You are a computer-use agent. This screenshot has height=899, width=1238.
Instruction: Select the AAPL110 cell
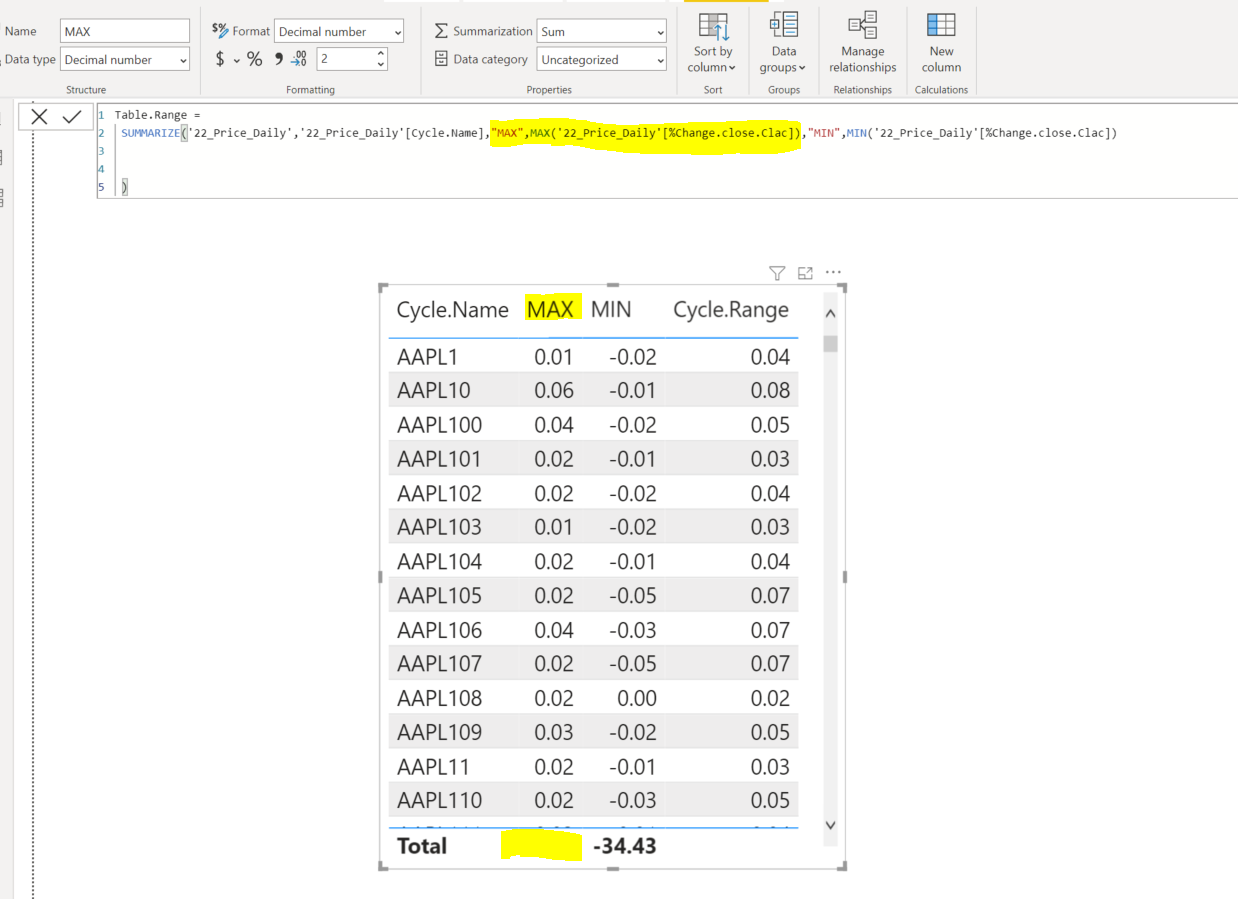click(439, 800)
